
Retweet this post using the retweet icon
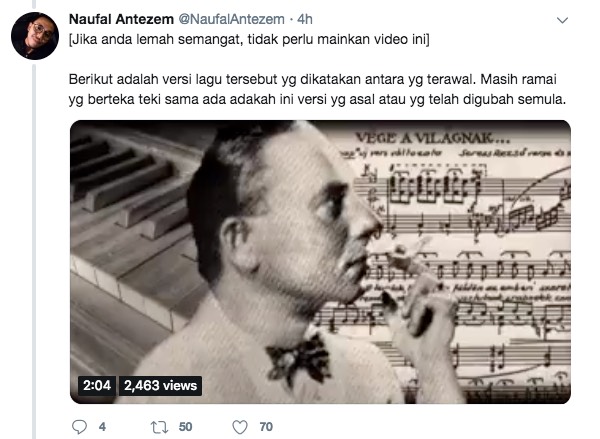[x=159, y=427]
